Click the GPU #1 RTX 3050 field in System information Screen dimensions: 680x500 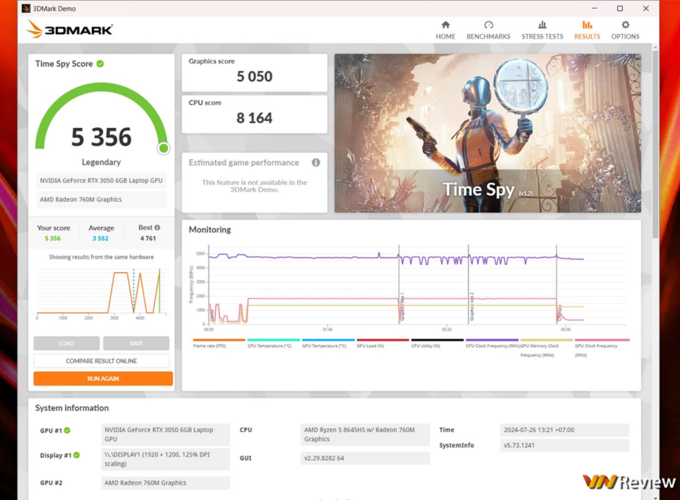click(166, 435)
